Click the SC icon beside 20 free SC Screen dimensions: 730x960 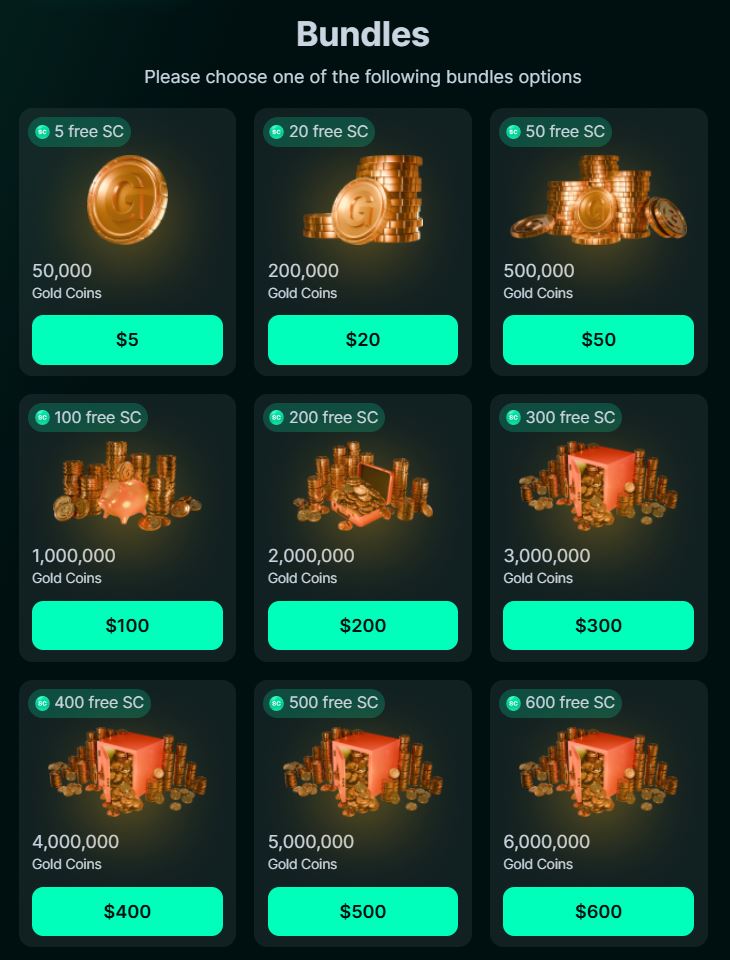coord(277,132)
